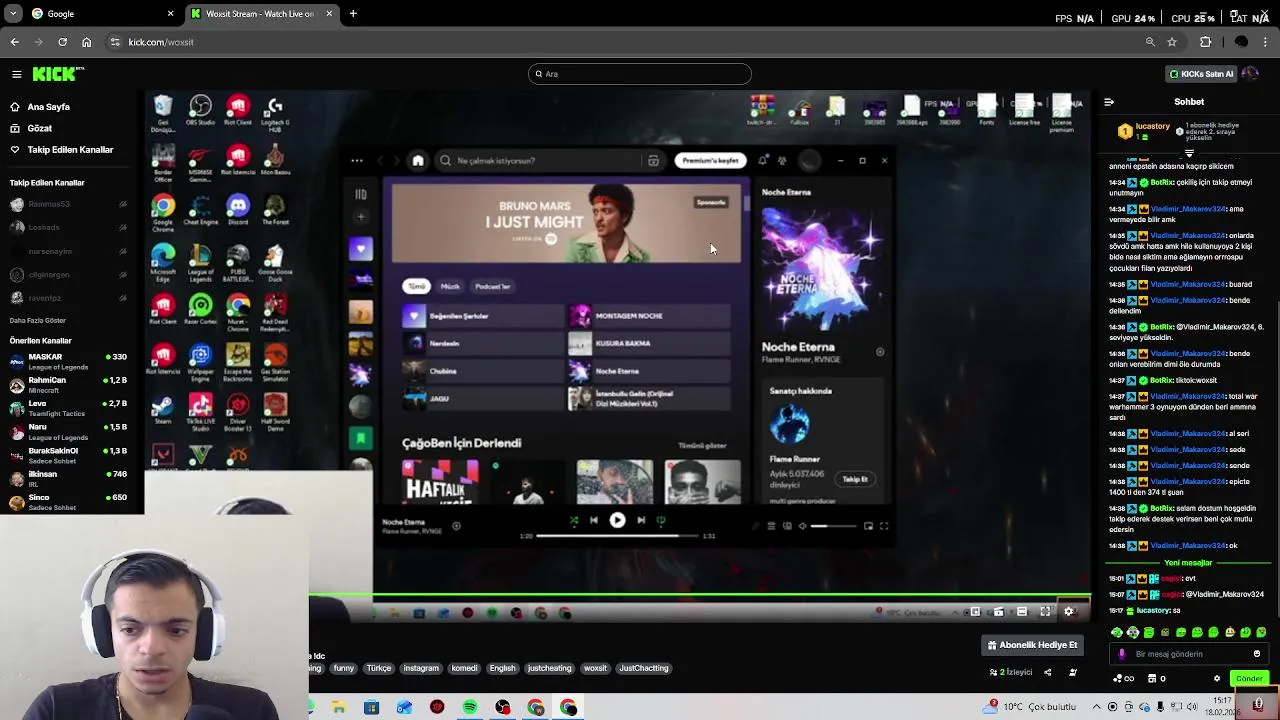1280x720 pixels.
Task: Open Spotify notifications bell
Action: [763, 160]
